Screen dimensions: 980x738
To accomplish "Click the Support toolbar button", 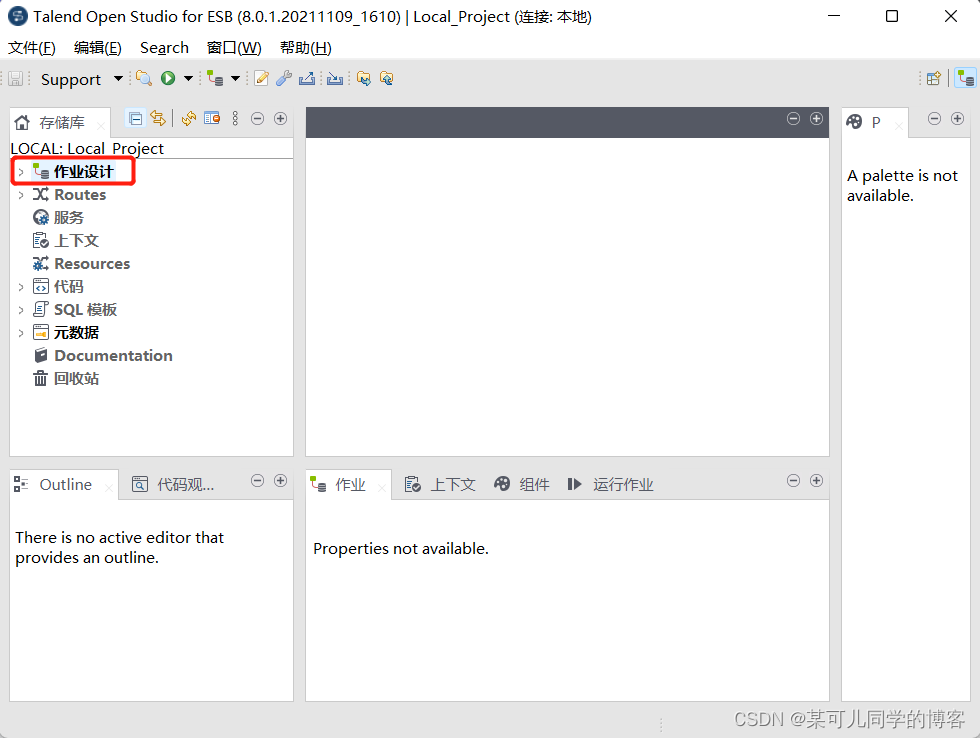I will pyautogui.click(x=71, y=79).
